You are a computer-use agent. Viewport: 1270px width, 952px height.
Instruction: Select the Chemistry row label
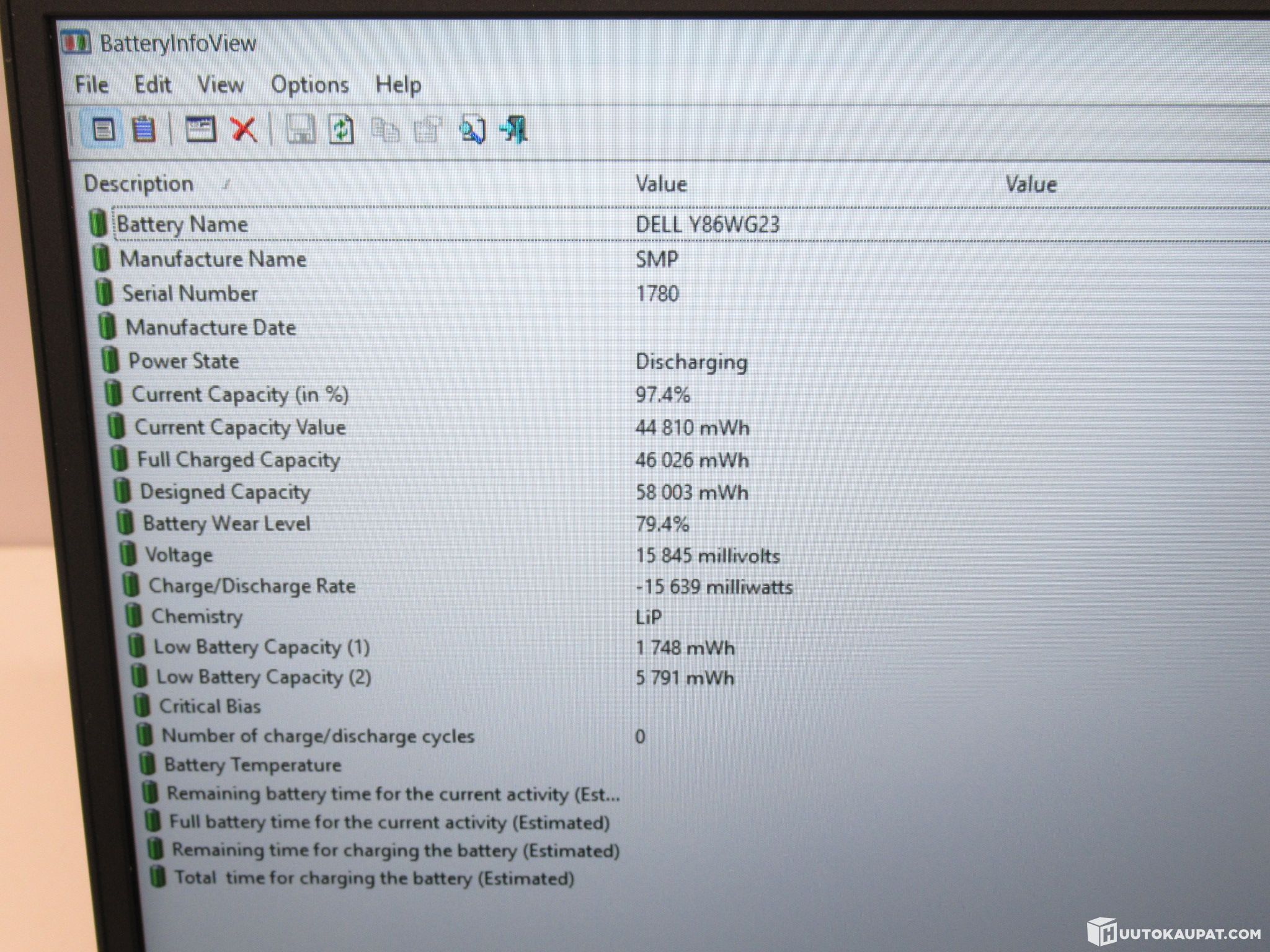[x=197, y=617]
